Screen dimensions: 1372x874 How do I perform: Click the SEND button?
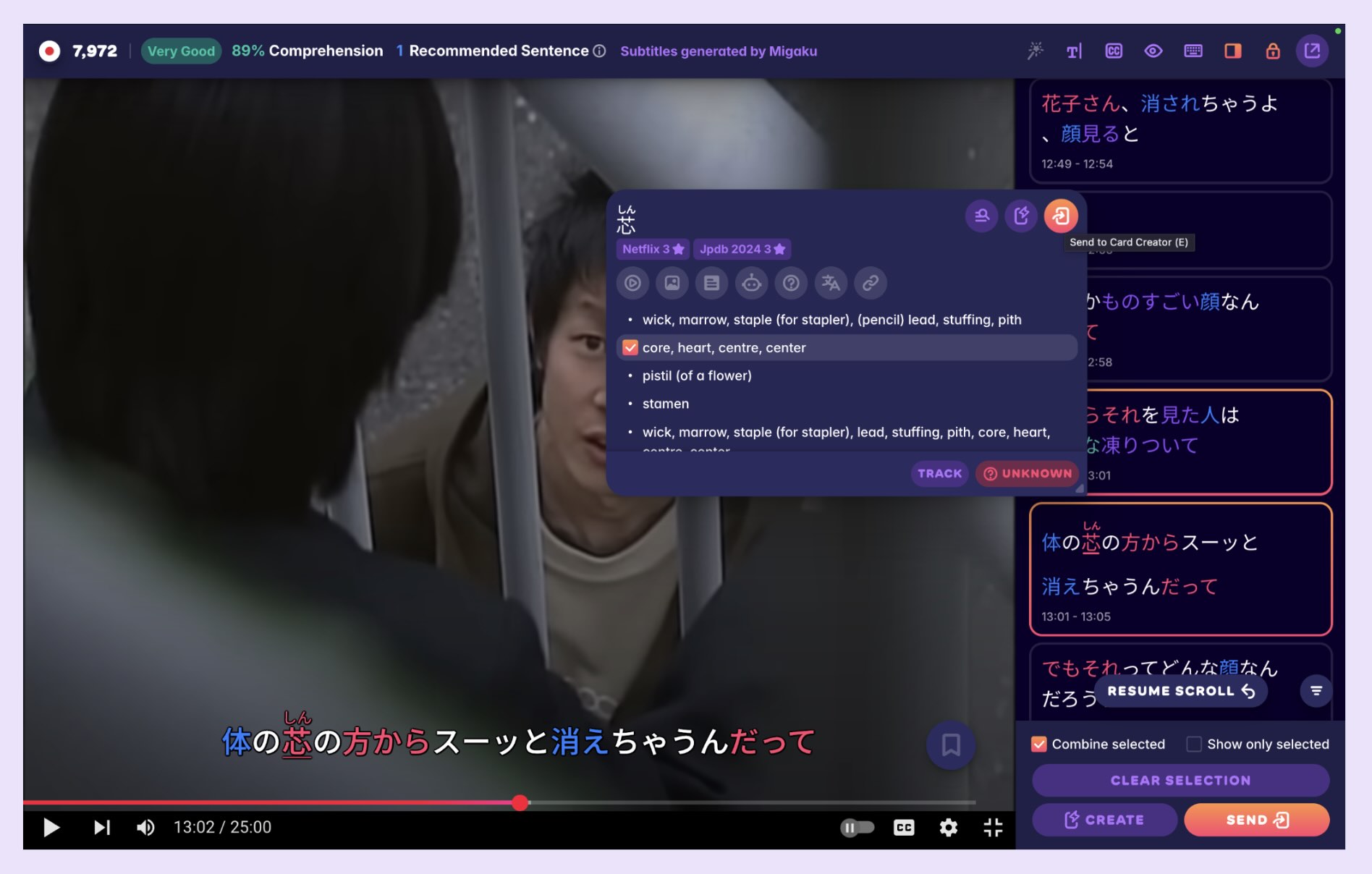[x=1257, y=820]
